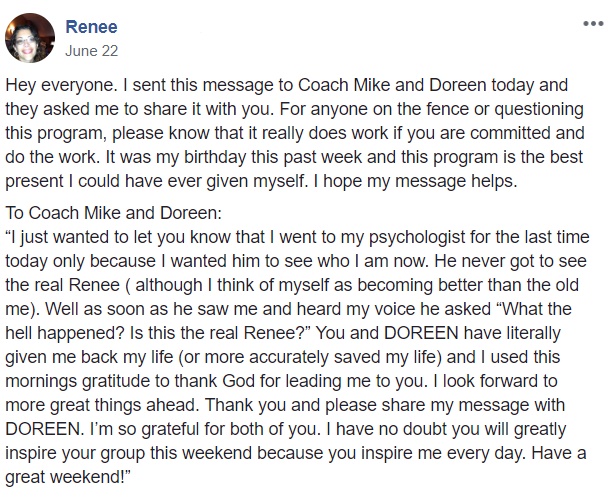The height and width of the screenshot is (498, 608).
Task: Click the phrase "more great things ahead"
Action: click(x=102, y=405)
